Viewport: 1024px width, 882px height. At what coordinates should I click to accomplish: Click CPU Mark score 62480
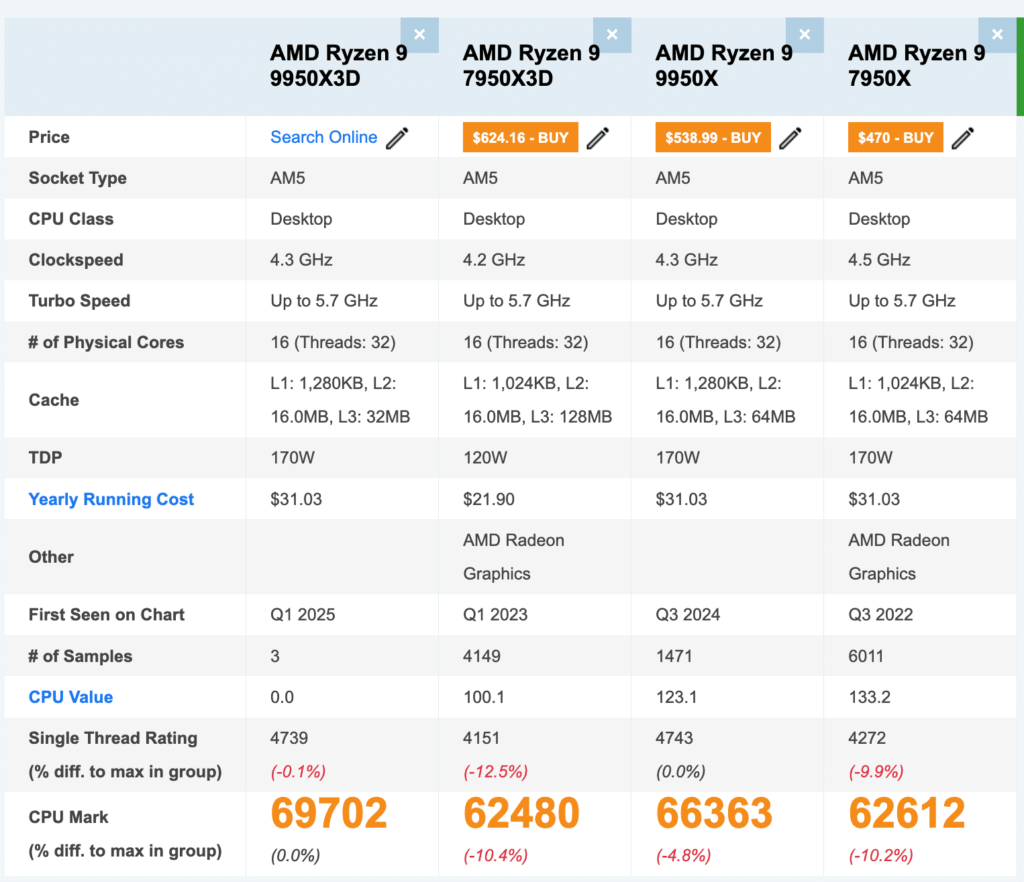coord(521,813)
